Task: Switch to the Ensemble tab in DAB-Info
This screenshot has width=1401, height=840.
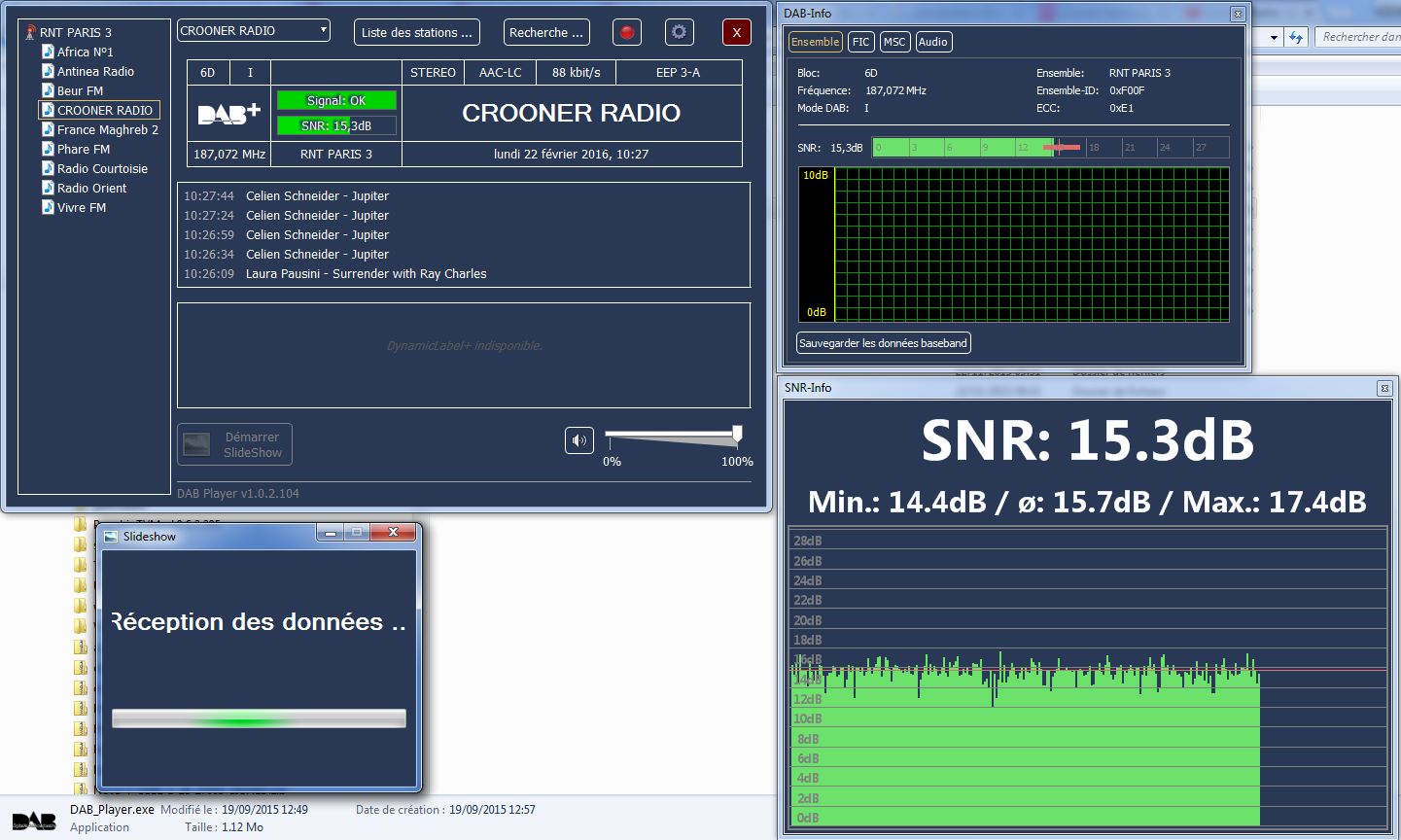Action: (x=815, y=42)
